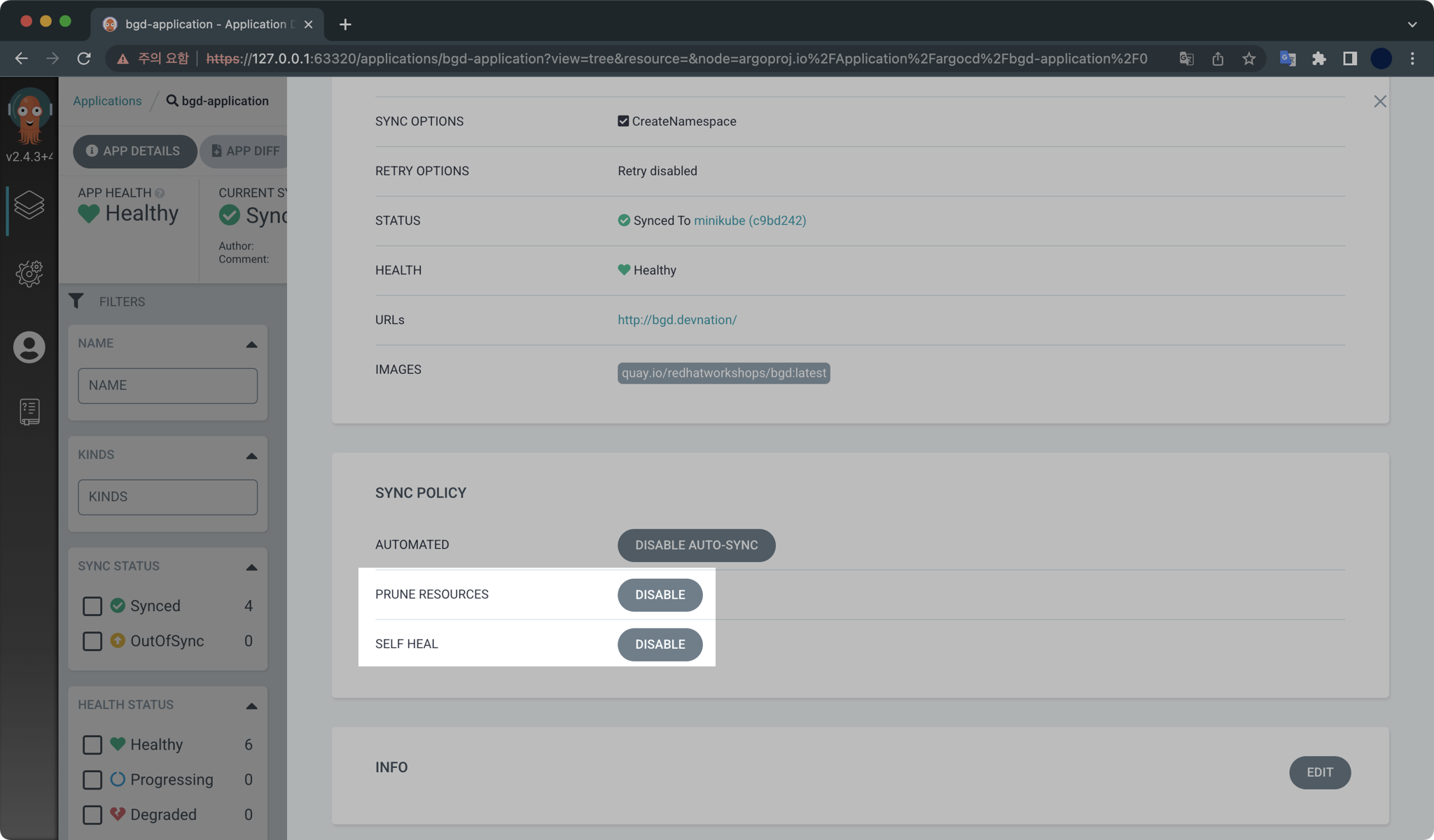Open the Applications layers icon in sidebar
Image resolution: width=1434 pixels, height=840 pixels.
point(29,205)
